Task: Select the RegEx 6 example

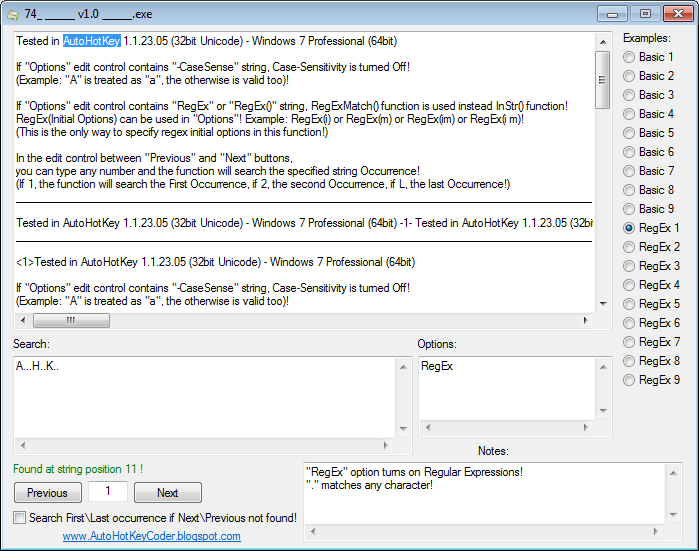Action: coord(651,323)
